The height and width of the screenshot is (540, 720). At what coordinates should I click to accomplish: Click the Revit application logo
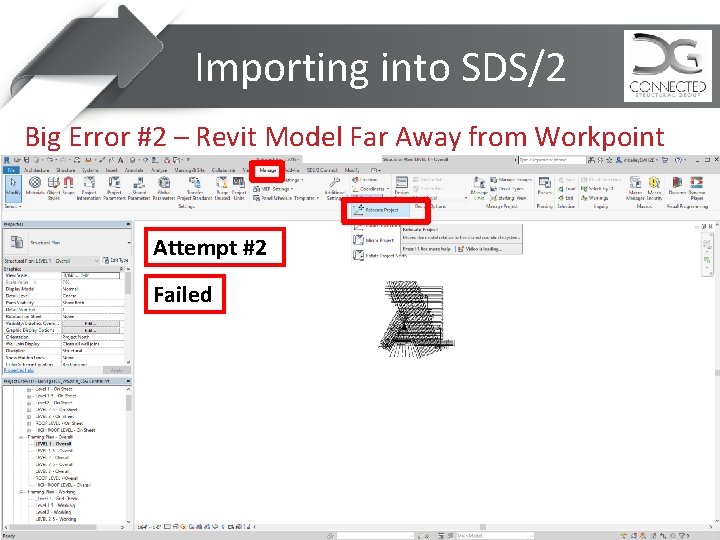(6, 160)
